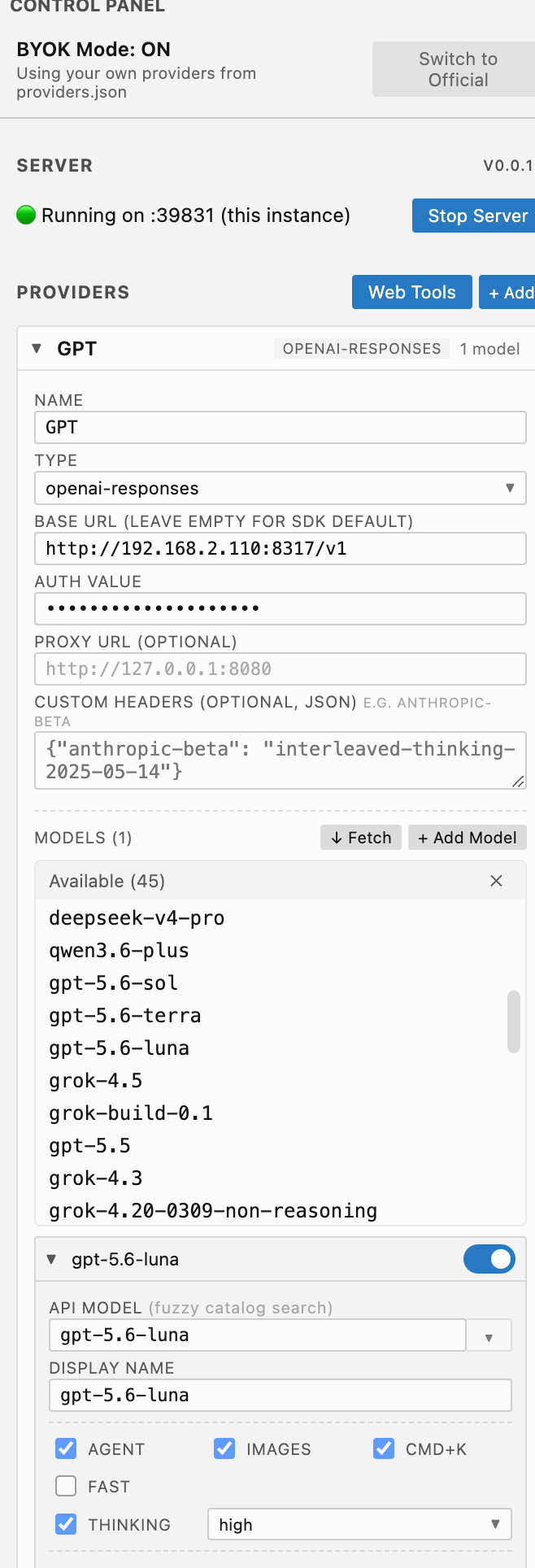
Task: Click the available models list scrollbar
Action: pyautogui.click(x=513, y=1021)
